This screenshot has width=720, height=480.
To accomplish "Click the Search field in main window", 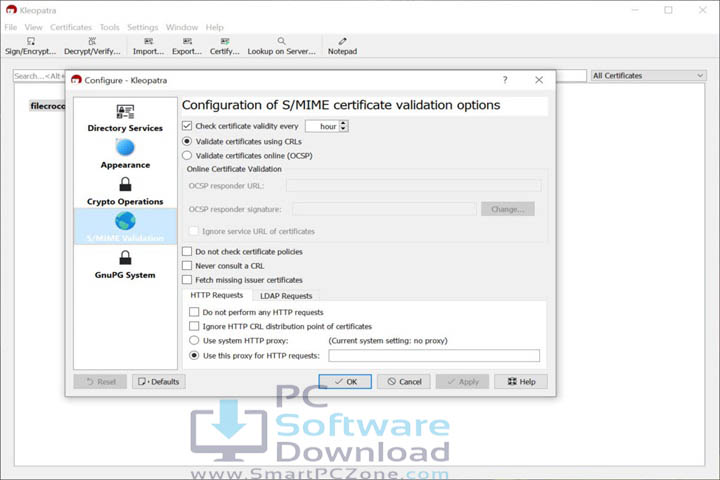I will (39, 76).
